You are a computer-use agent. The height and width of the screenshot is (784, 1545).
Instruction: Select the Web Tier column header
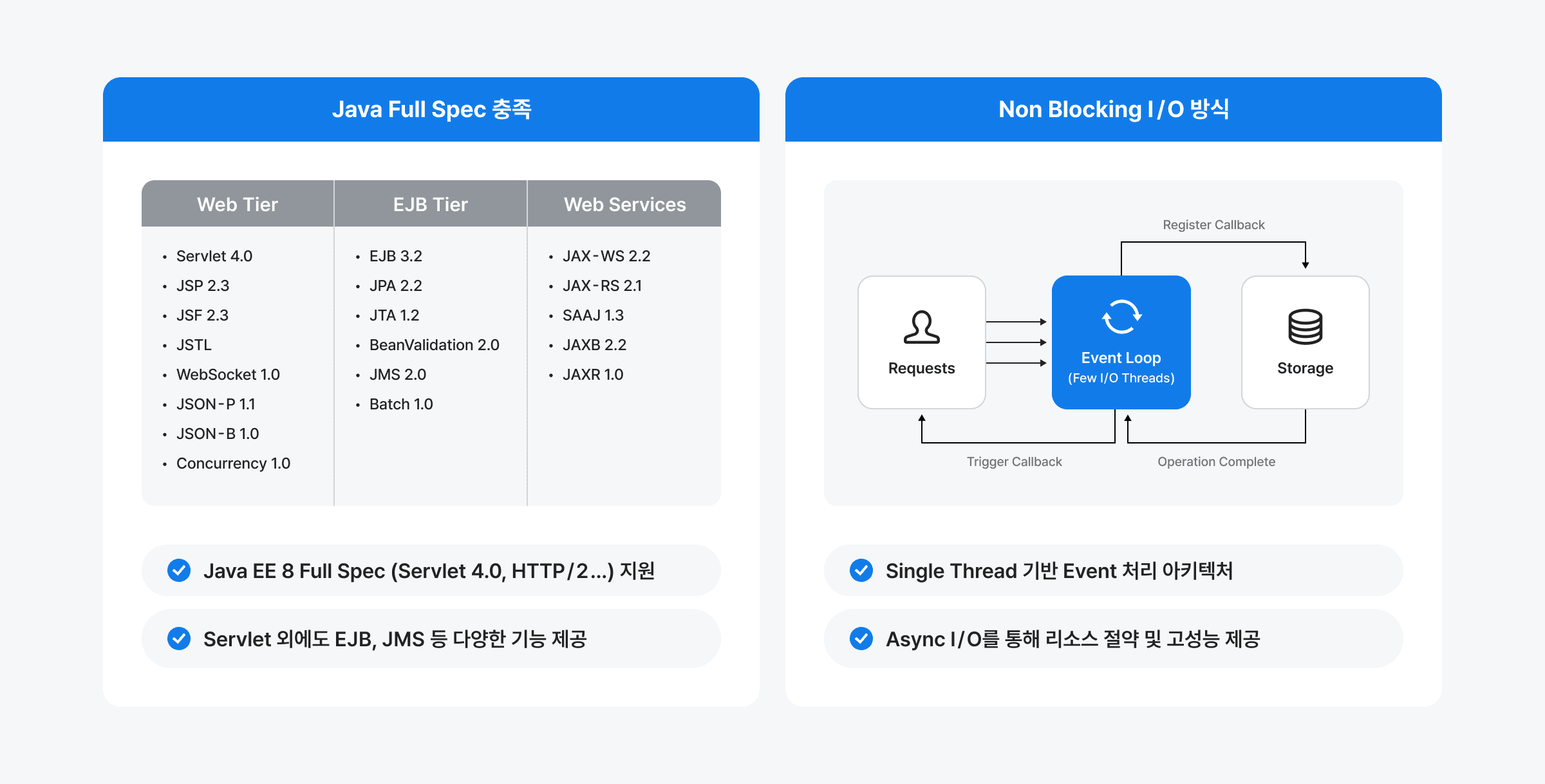[238, 204]
